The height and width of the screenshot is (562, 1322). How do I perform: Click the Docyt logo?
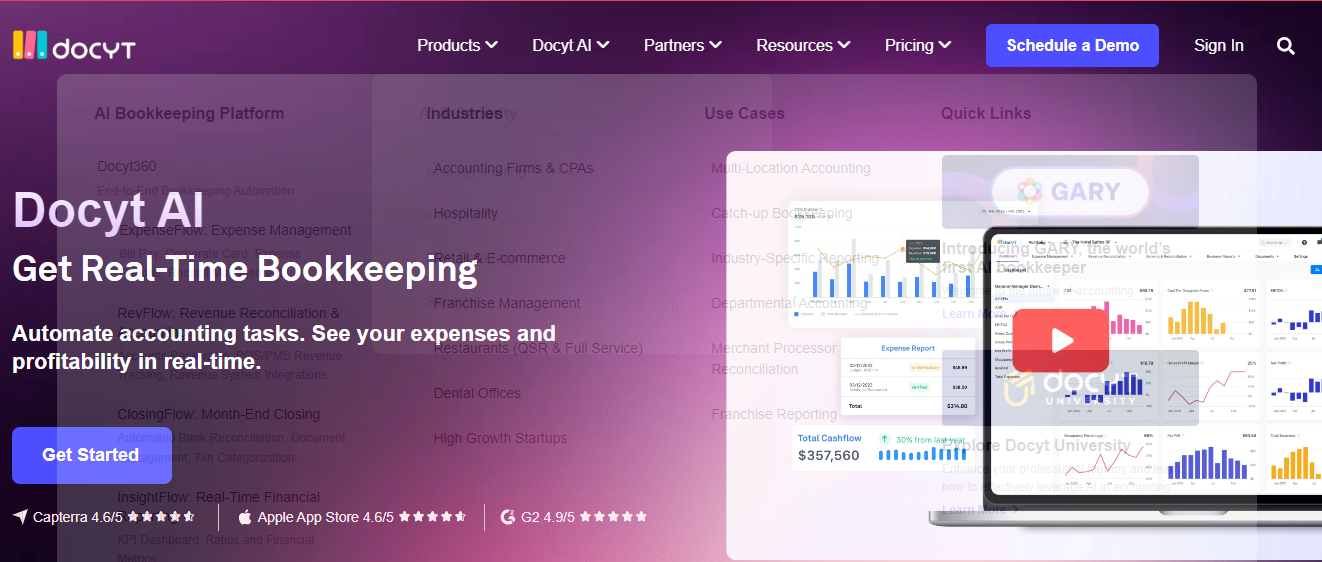point(73,46)
